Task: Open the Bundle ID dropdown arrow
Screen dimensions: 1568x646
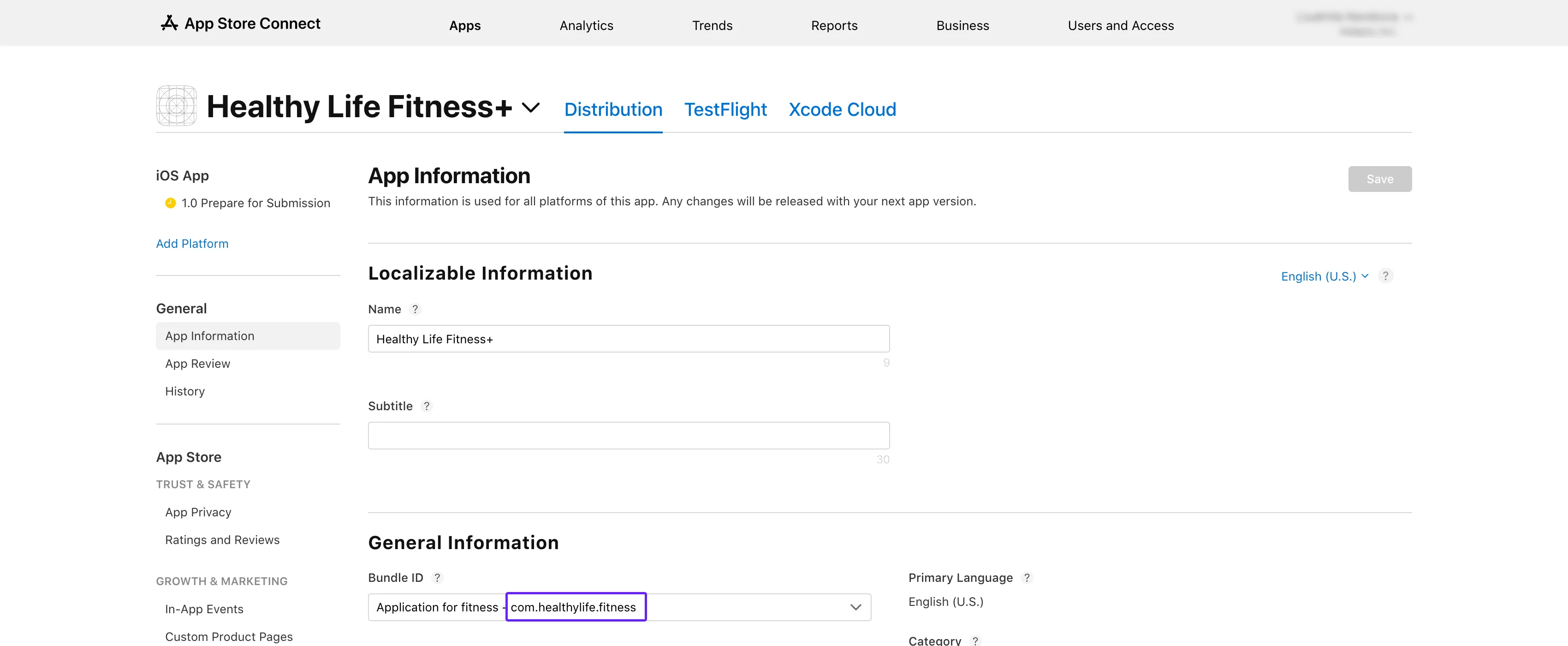Action: pos(855,607)
